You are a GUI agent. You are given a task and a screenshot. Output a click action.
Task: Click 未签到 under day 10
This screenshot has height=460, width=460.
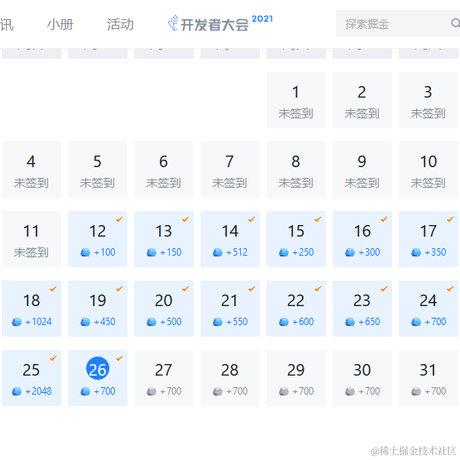pyautogui.click(x=428, y=183)
